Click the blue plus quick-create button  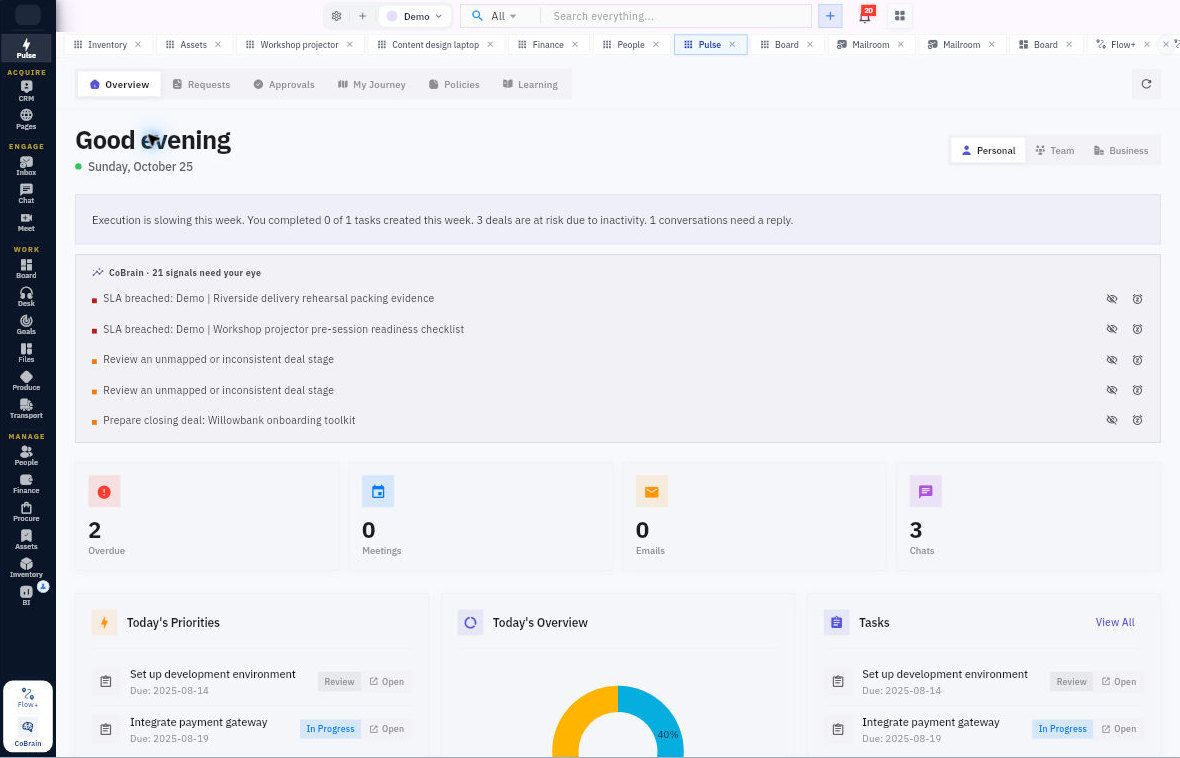coord(830,16)
